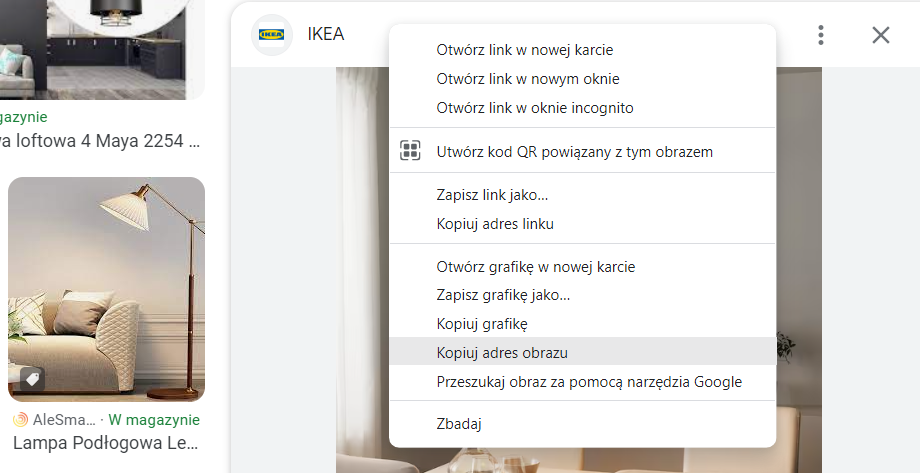Image resolution: width=920 pixels, height=473 pixels.
Task: Open the "Lampa Podłogowa Le..." product link
Action: point(106,443)
